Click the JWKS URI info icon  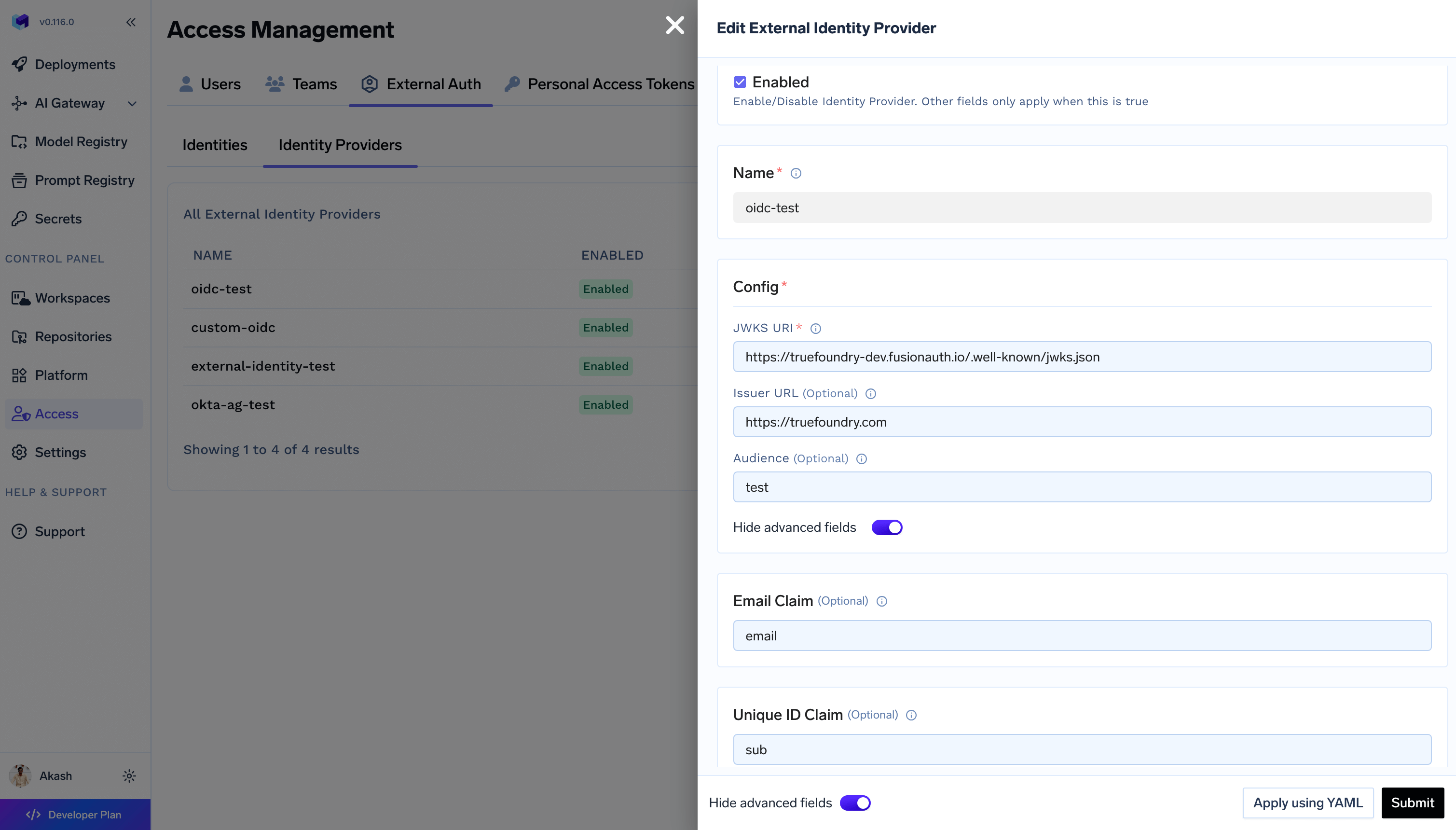pos(815,328)
